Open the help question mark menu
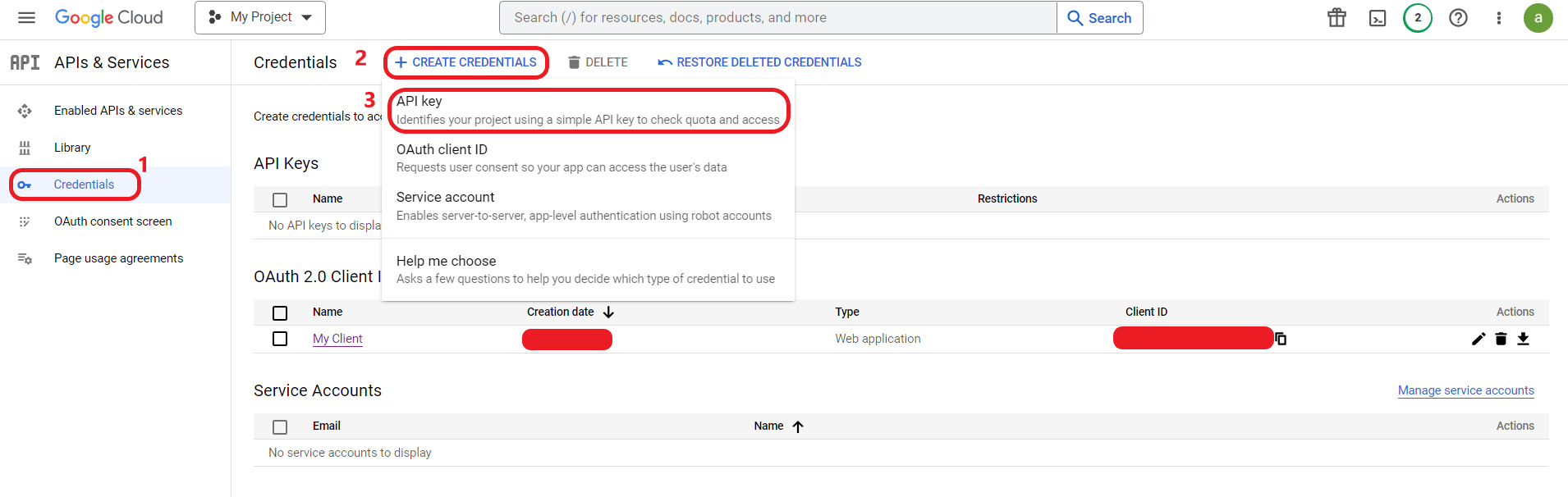Image resolution: width=1568 pixels, height=497 pixels. (1458, 17)
